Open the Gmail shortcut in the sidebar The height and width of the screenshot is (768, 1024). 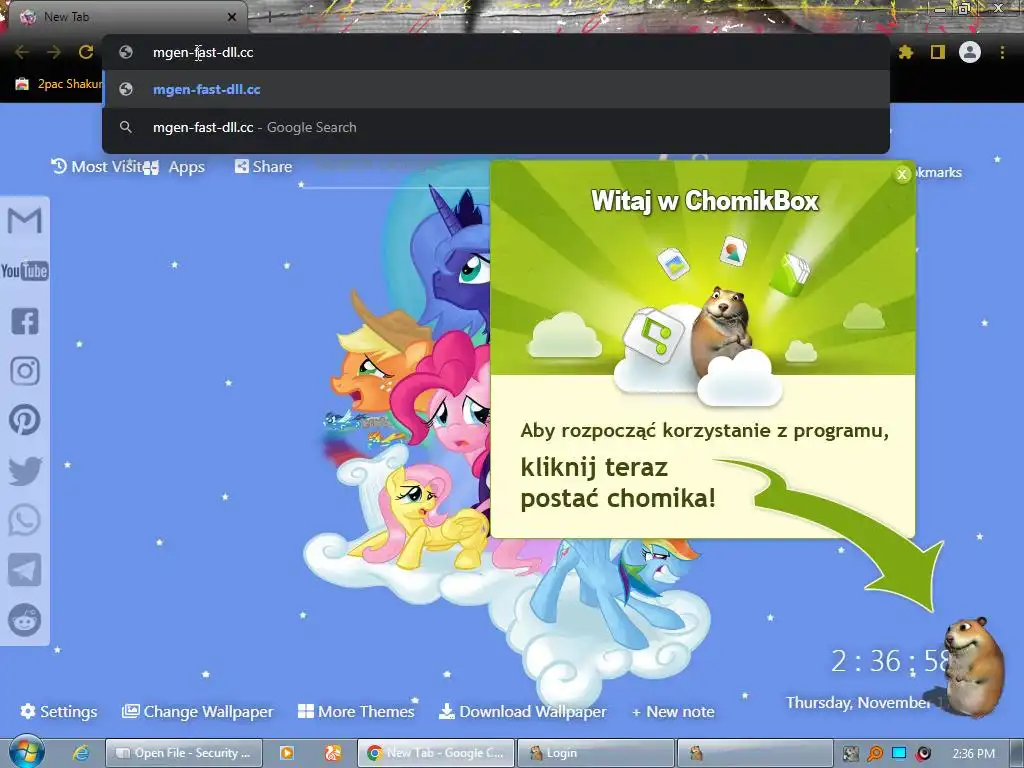(x=25, y=220)
